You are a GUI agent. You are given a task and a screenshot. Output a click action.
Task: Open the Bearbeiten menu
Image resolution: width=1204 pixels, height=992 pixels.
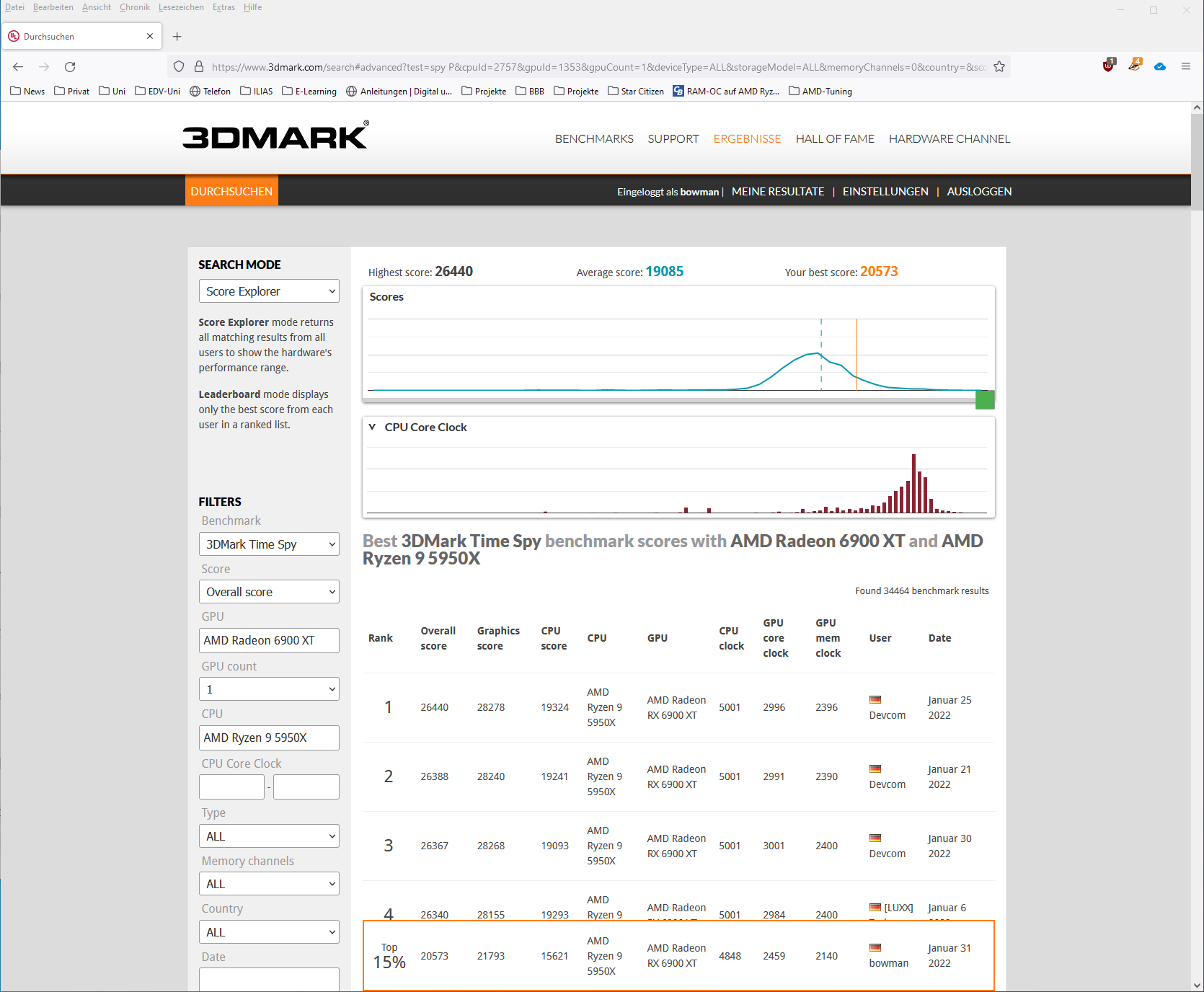[53, 7]
